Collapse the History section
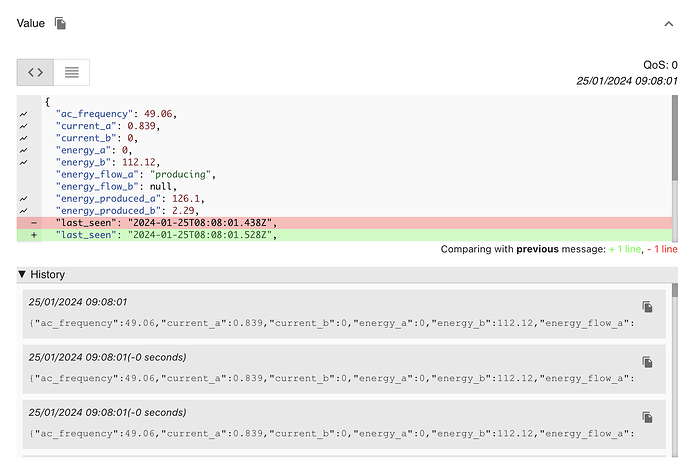This screenshot has height=471, width=690. point(23,274)
